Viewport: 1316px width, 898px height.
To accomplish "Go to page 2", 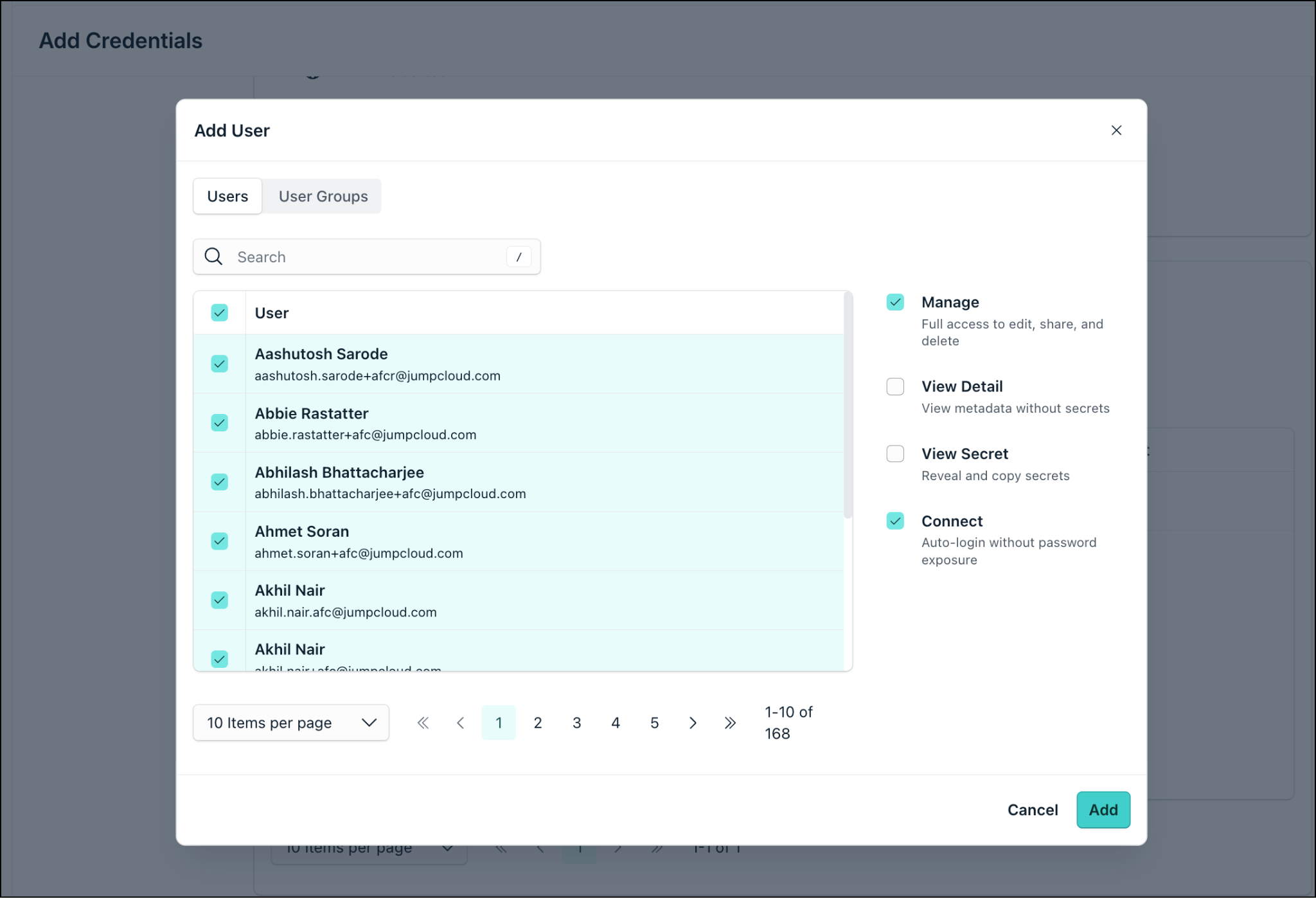I will (538, 723).
